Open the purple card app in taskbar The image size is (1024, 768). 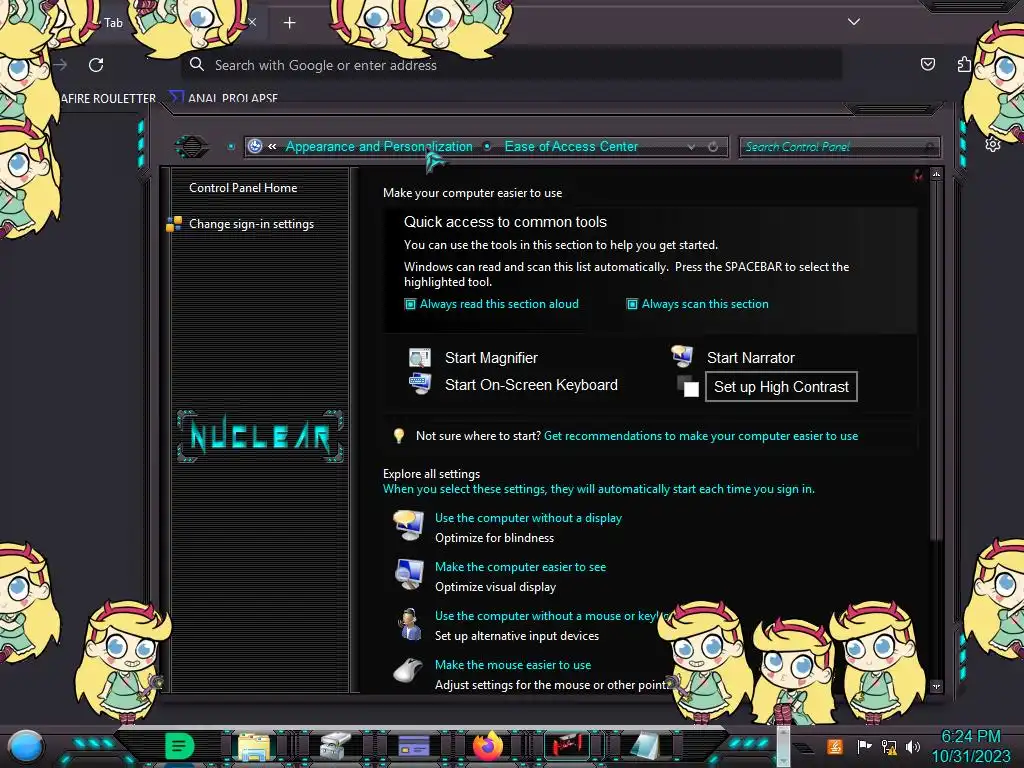pos(413,746)
